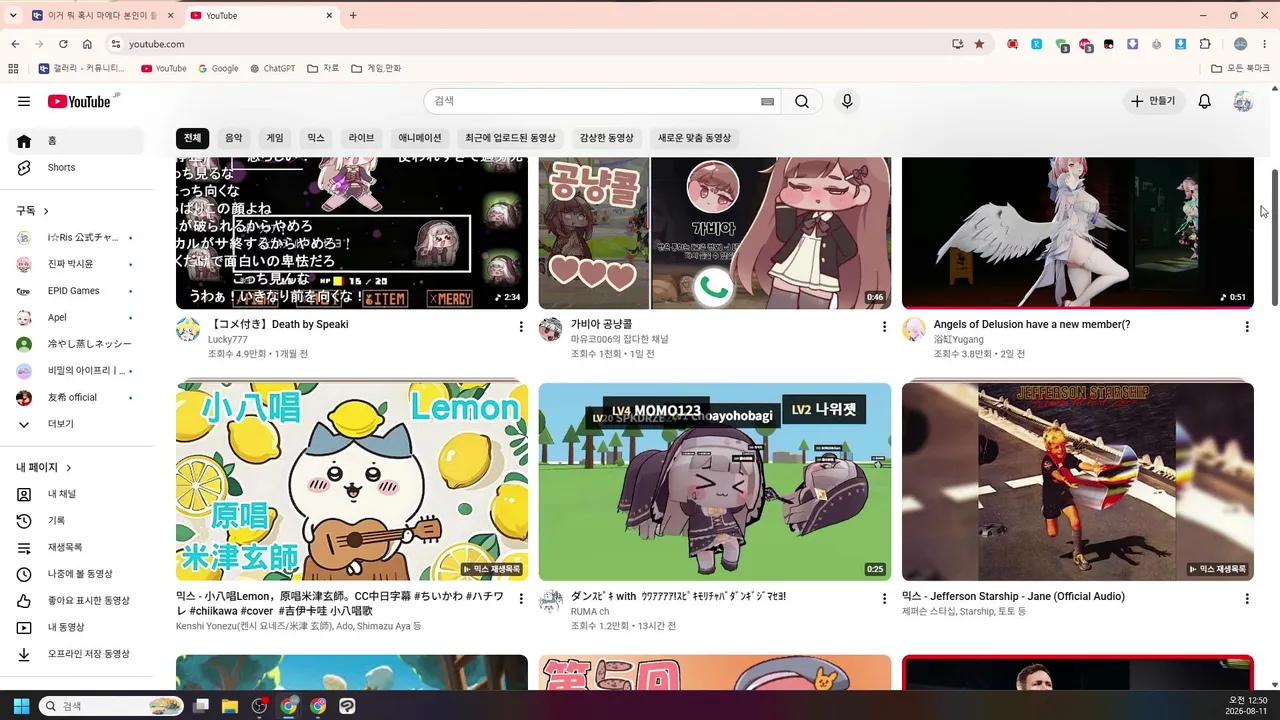This screenshot has width=1280, height=720.
Task: Open more options for Jefferson Starship mix
Action: [1247, 599]
